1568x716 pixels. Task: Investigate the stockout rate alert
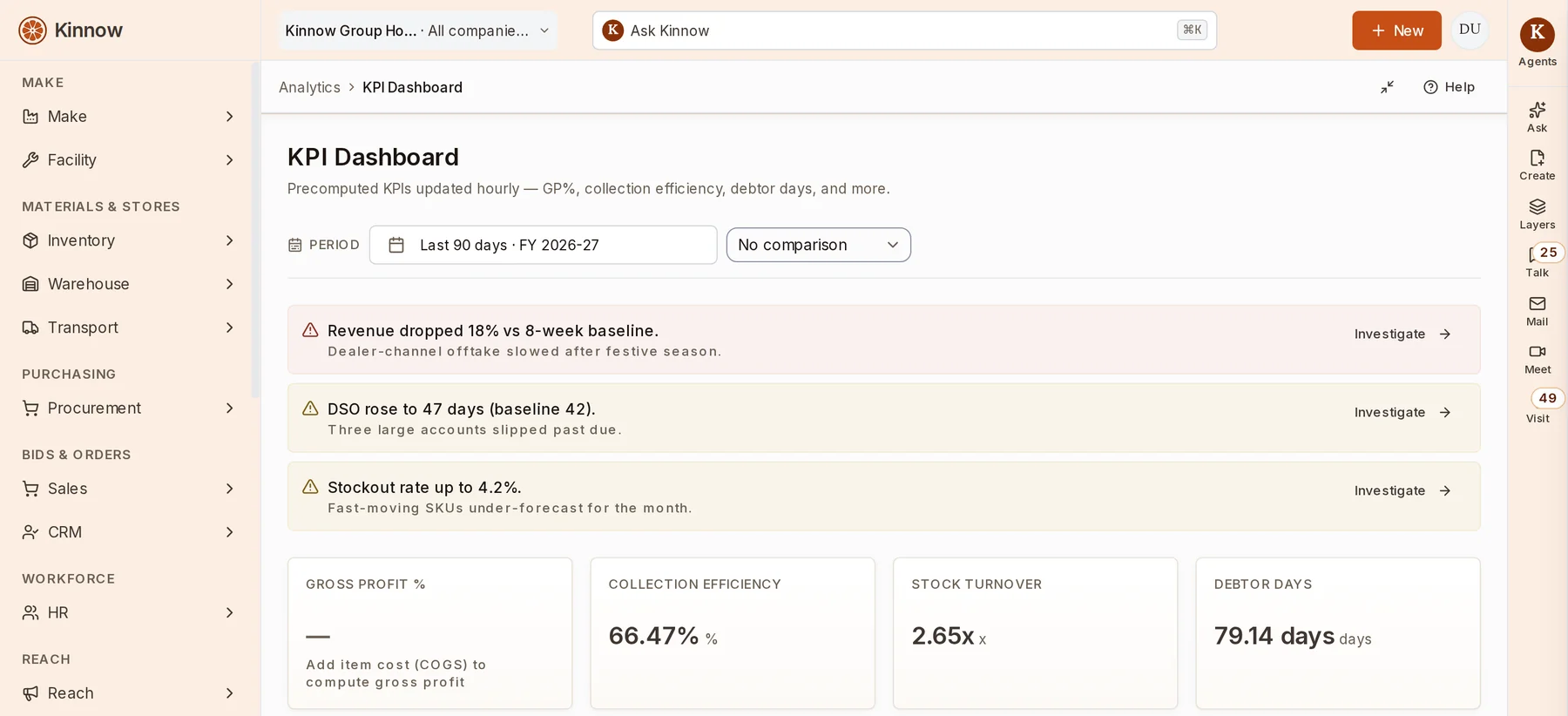point(1402,490)
